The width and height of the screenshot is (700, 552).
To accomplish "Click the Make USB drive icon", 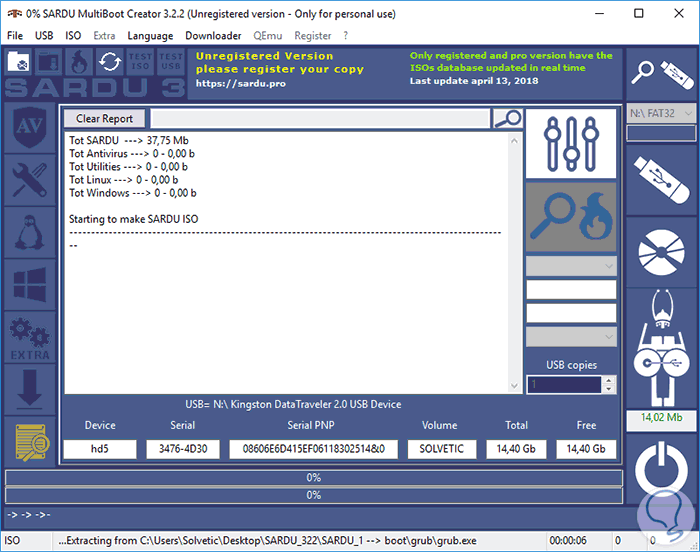I will point(662,180).
